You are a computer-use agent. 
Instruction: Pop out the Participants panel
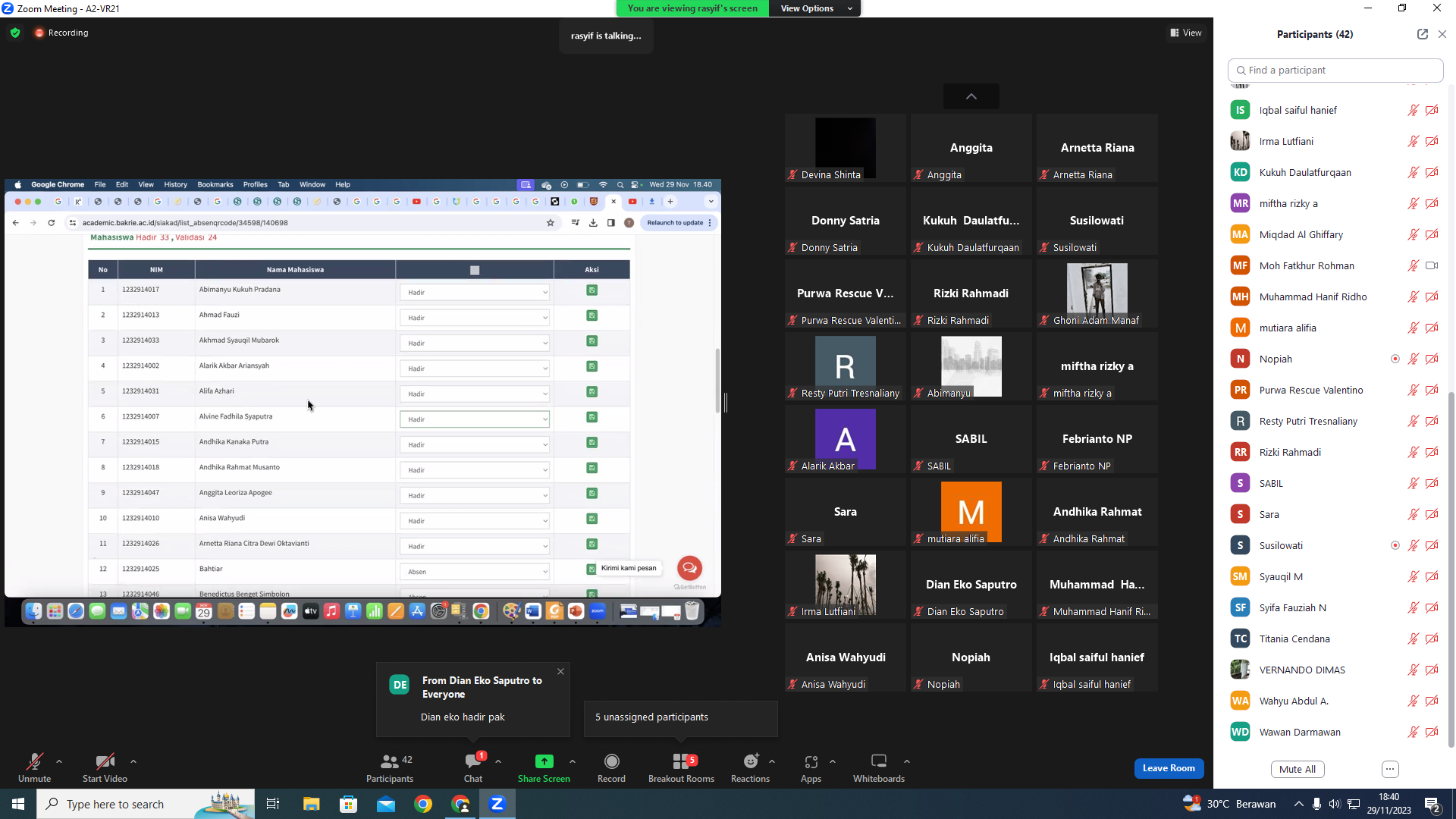[1423, 34]
